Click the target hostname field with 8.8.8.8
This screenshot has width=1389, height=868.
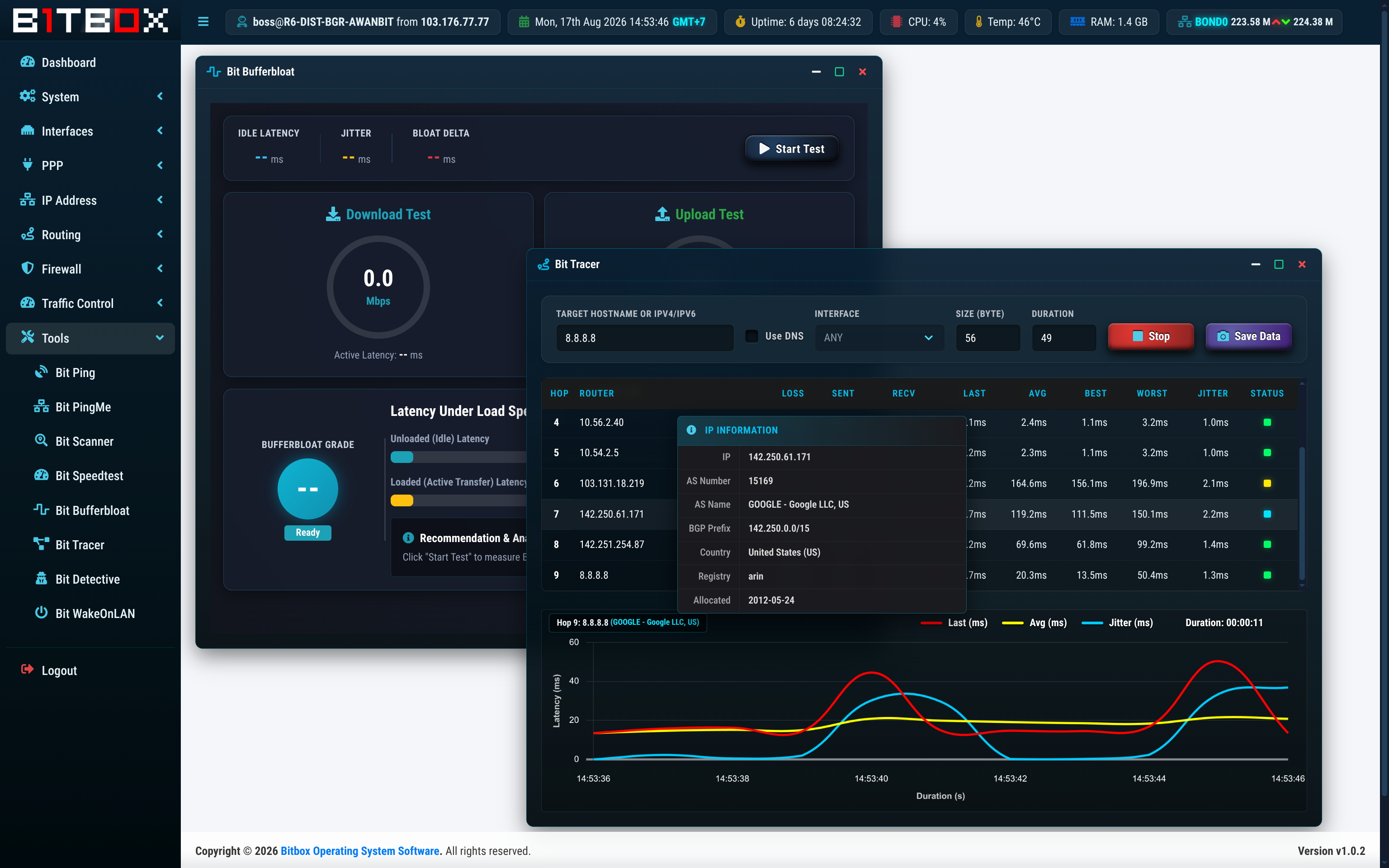coord(645,338)
